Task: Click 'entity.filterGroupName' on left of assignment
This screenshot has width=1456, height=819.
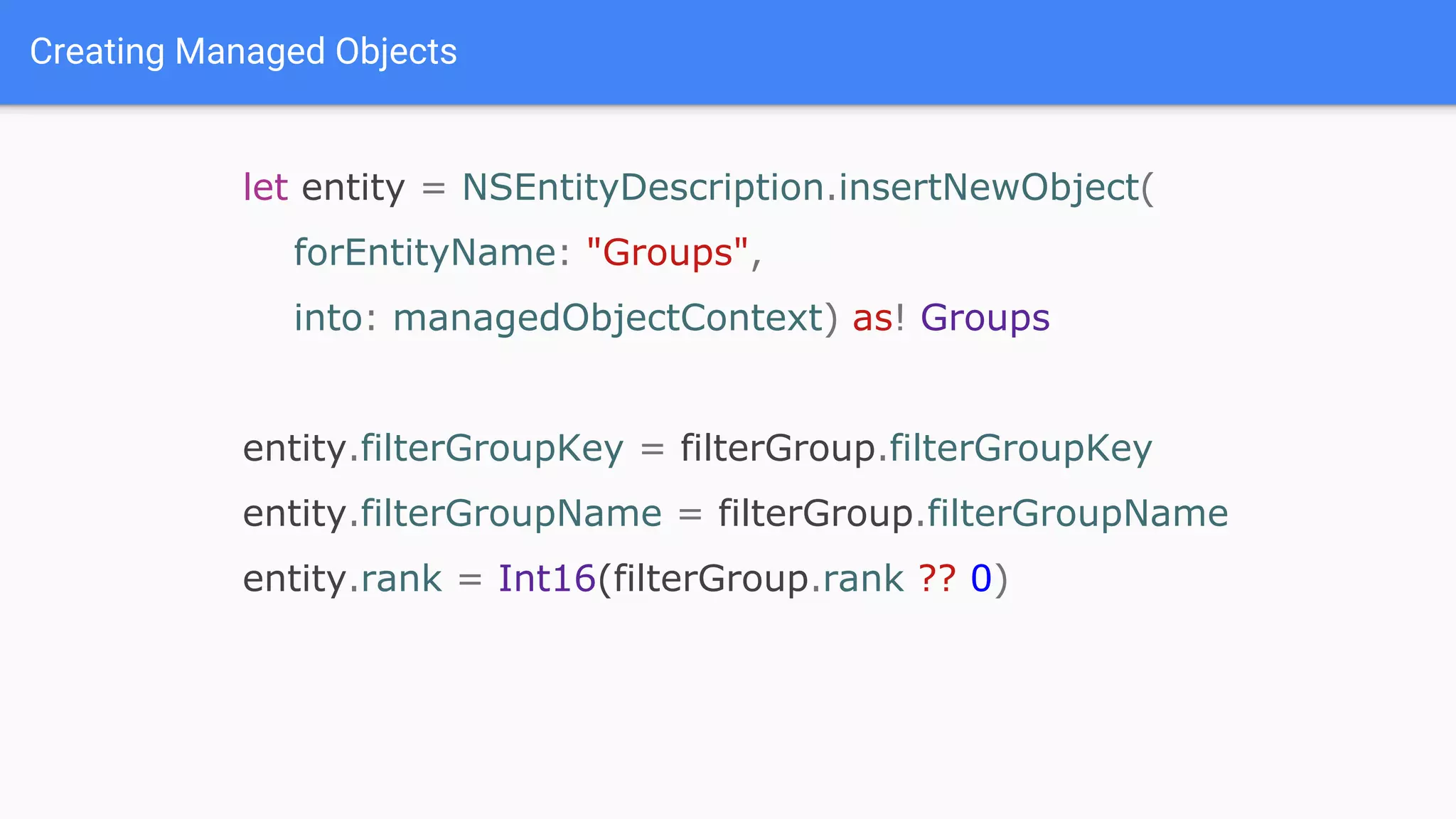Action: 452,513
